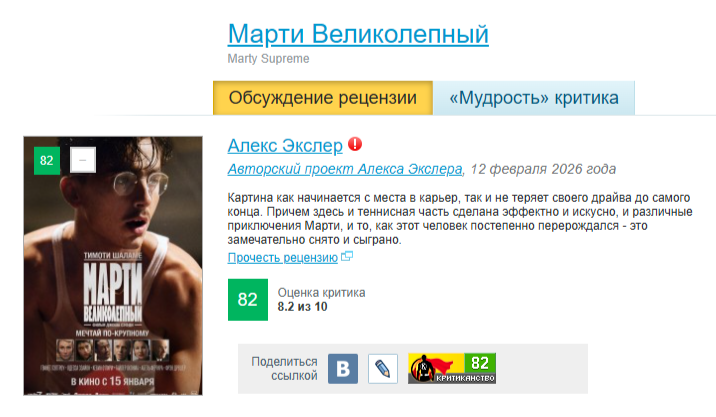Screen dimensions: 716x417
Task: Switch to Обсуждение рецензии tab
Action: 323,98
